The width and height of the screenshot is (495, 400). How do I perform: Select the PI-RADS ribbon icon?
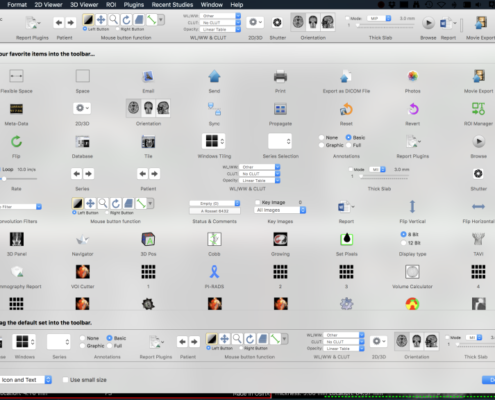(x=214, y=272)
